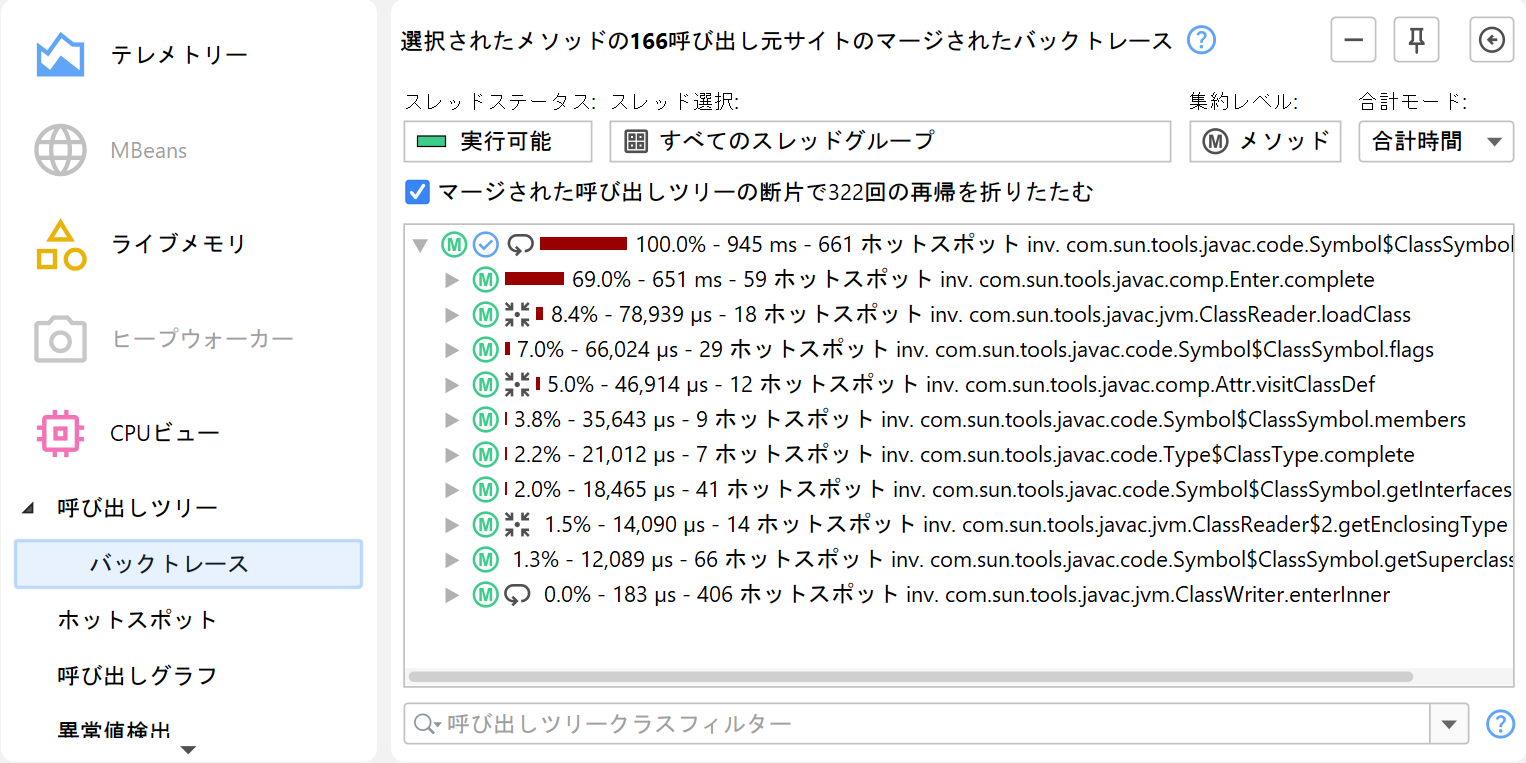
Task: Click the Heap Walker camera icon
Action: (x=60, y=340)
